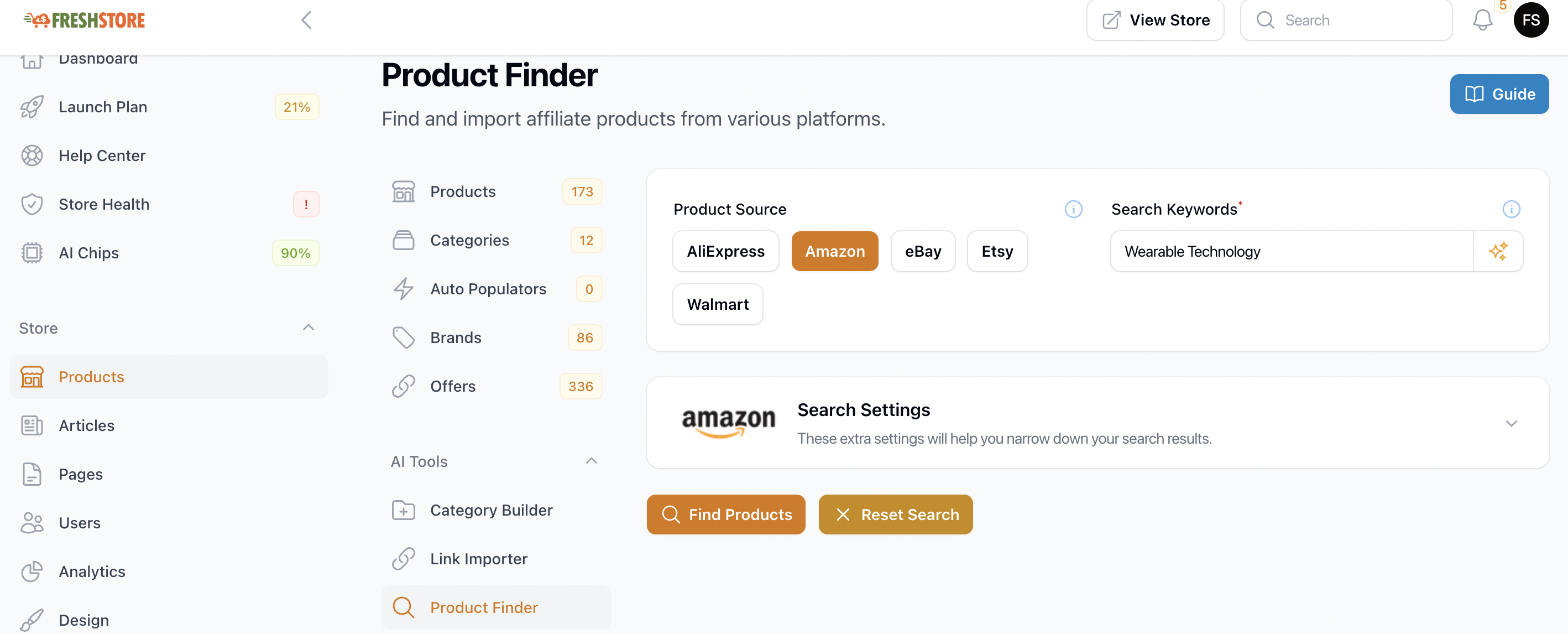The image size is (1568, 634).
Task: Select eBay as product source
Action: pos(922,251)
